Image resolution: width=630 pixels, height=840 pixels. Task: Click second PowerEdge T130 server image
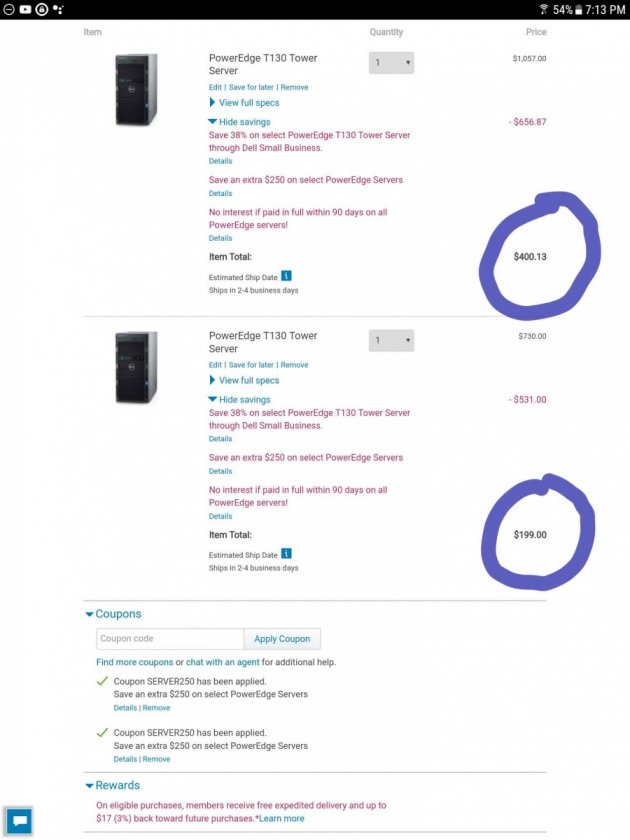tap(136, 367)
